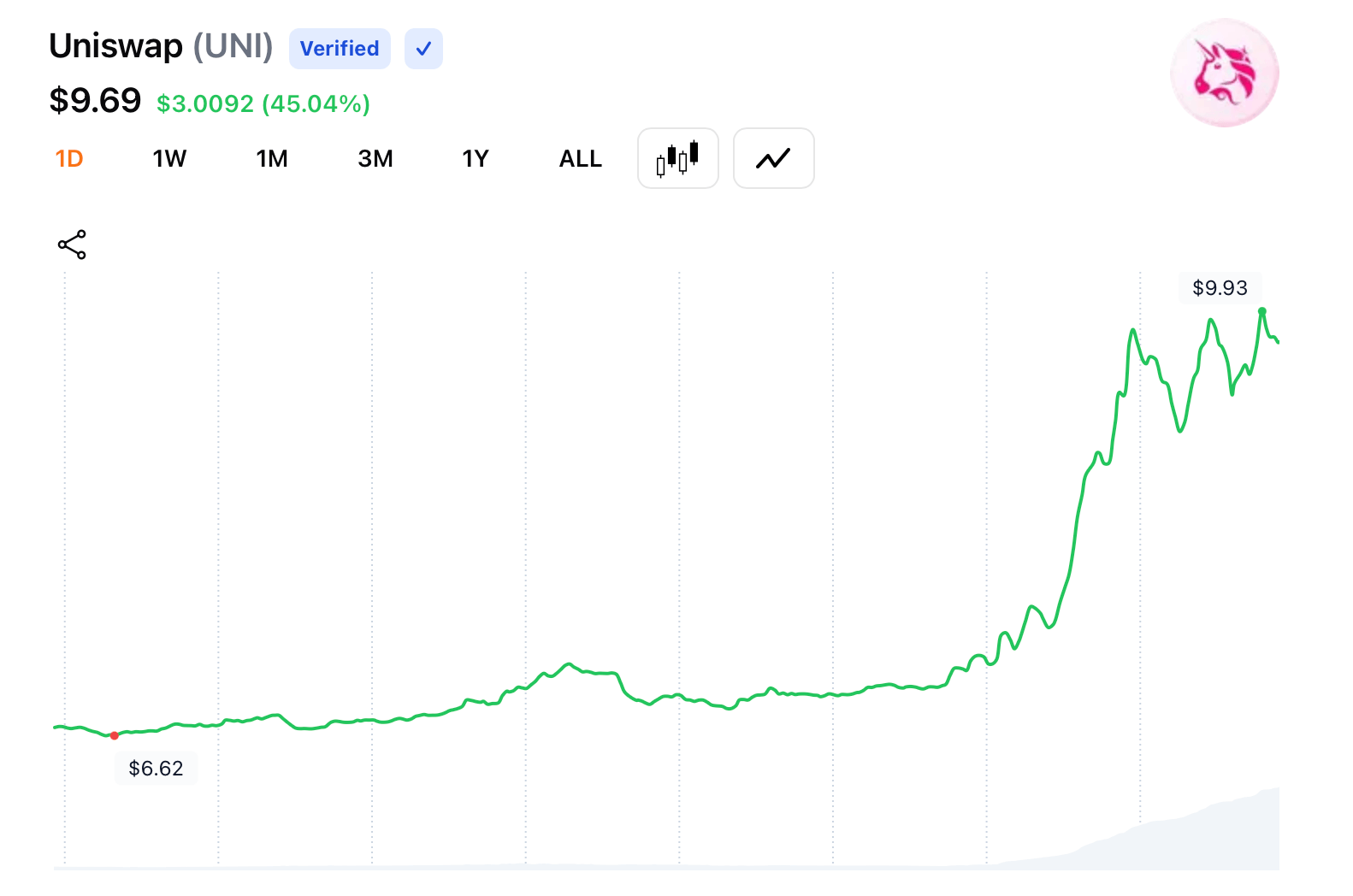Choose the 1Y time range
Image resolution: width=1353 pixels, height=896 pixels.
(x=476, y=159)
